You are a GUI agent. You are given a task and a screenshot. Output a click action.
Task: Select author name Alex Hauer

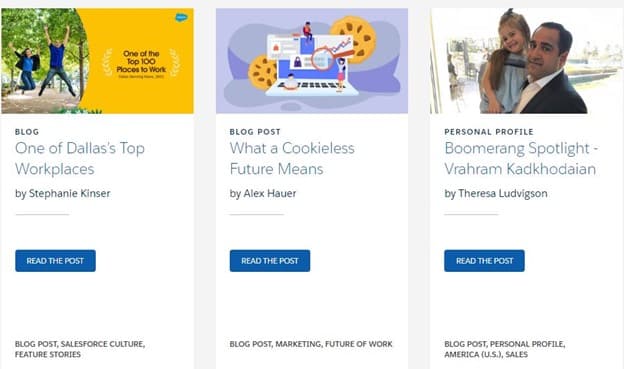270,193
